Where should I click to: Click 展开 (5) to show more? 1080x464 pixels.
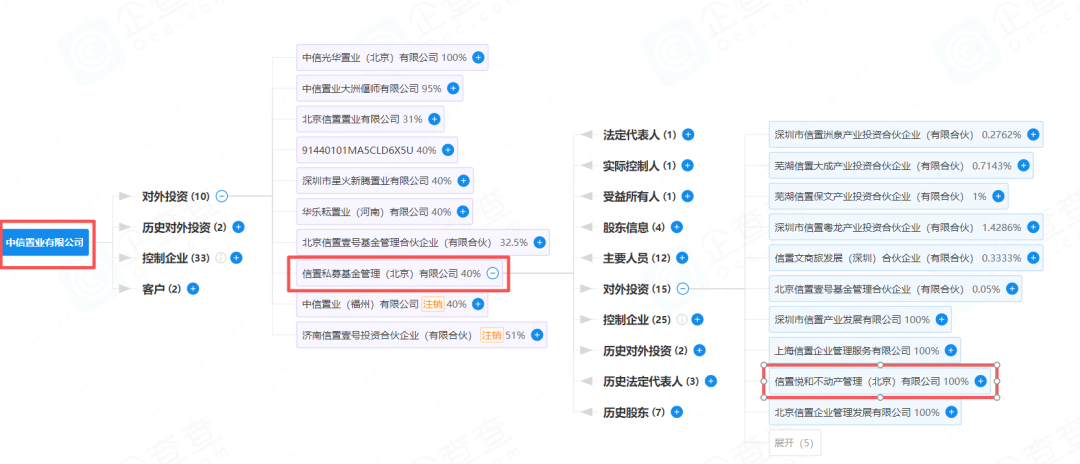[x=795, y=443]
